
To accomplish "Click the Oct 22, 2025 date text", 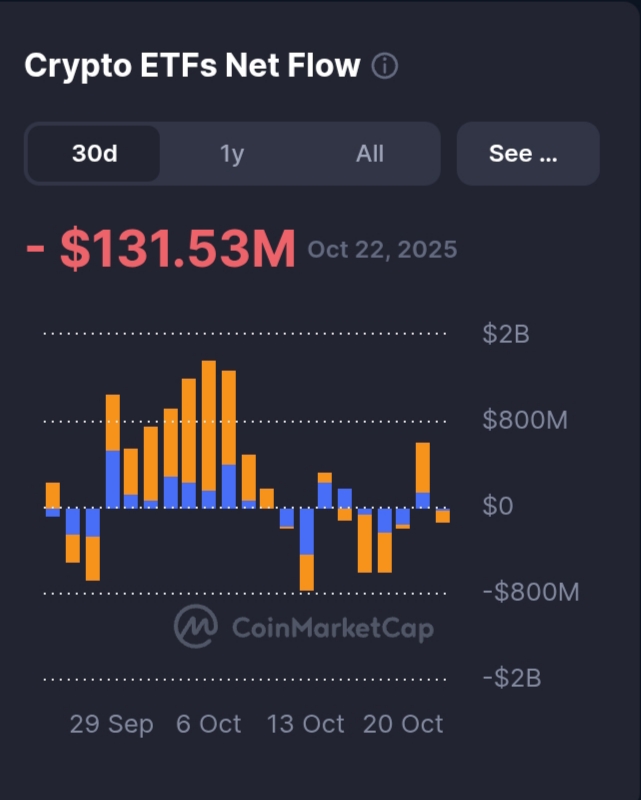I will click(382, 249).
